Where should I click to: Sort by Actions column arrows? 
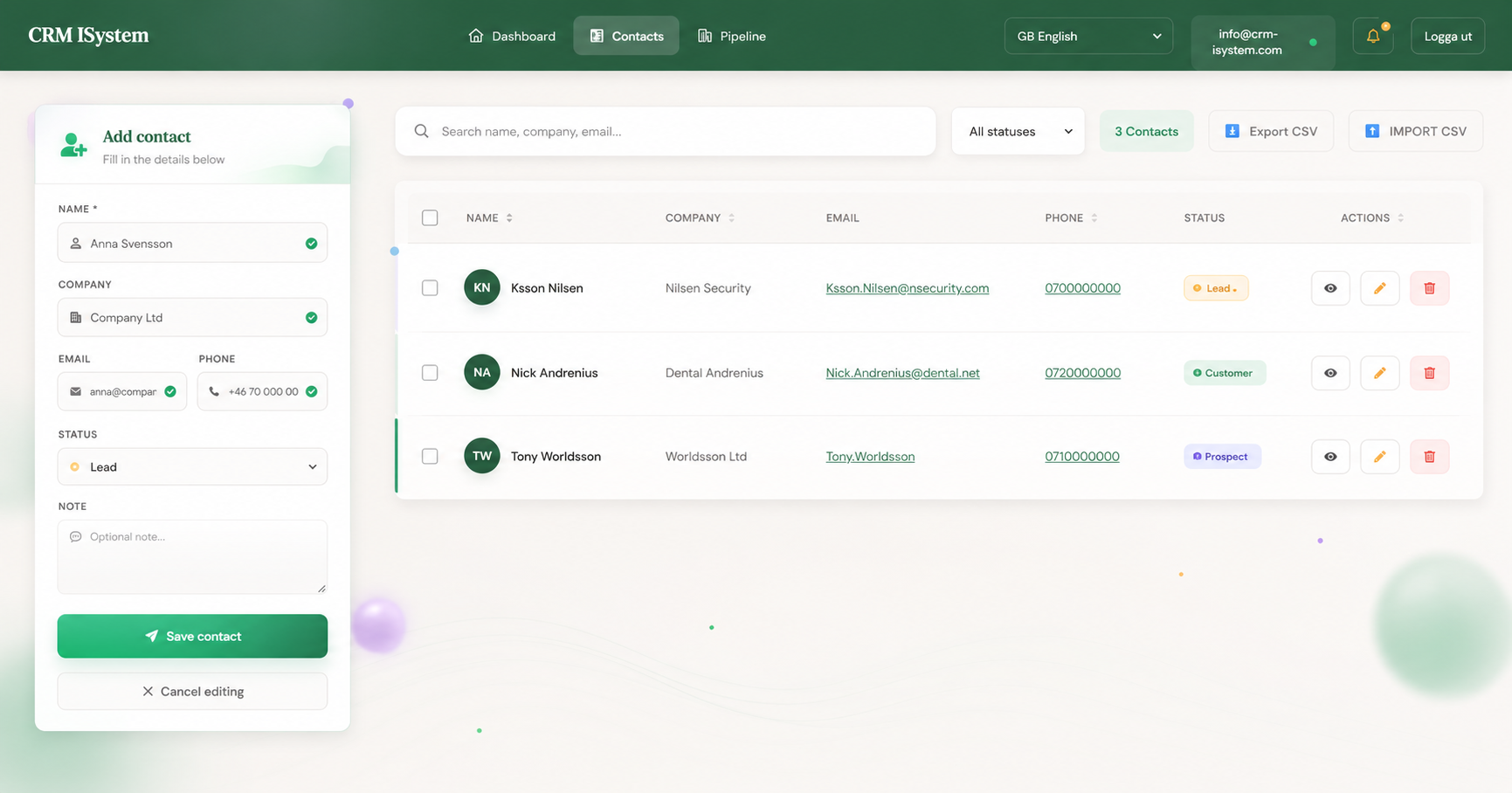point(1400,218)
